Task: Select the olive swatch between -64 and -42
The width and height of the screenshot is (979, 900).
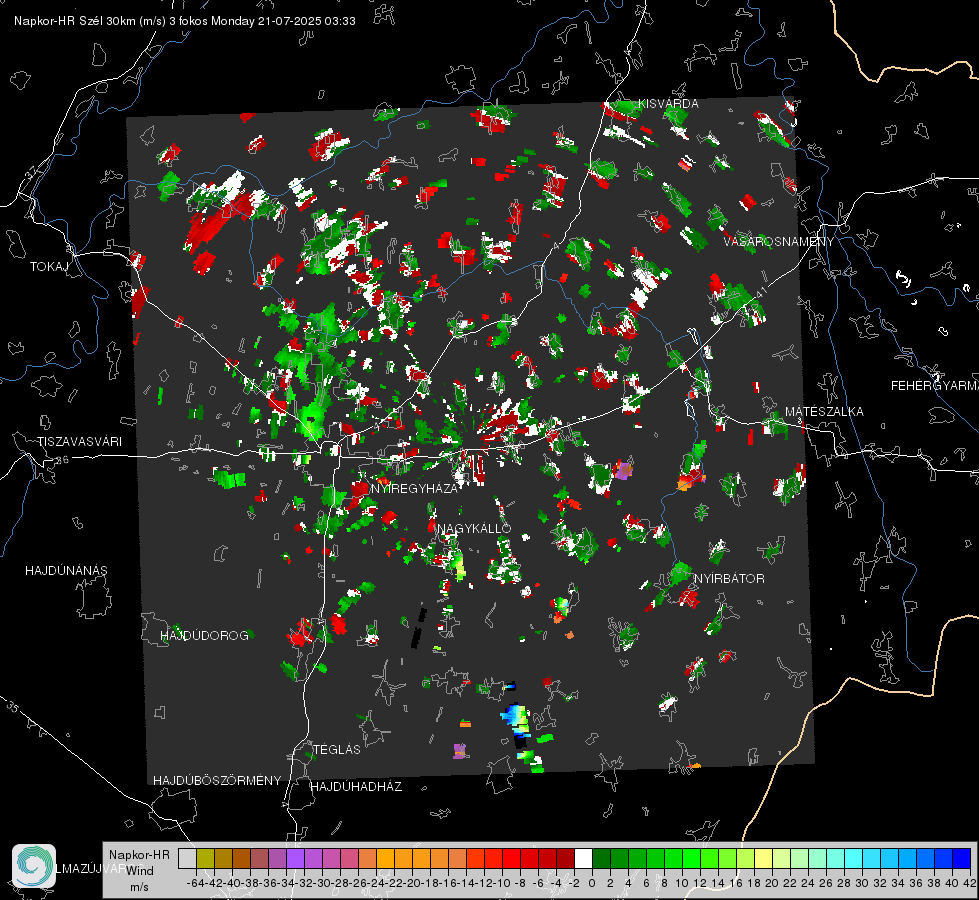Action: tap(205, 858)
